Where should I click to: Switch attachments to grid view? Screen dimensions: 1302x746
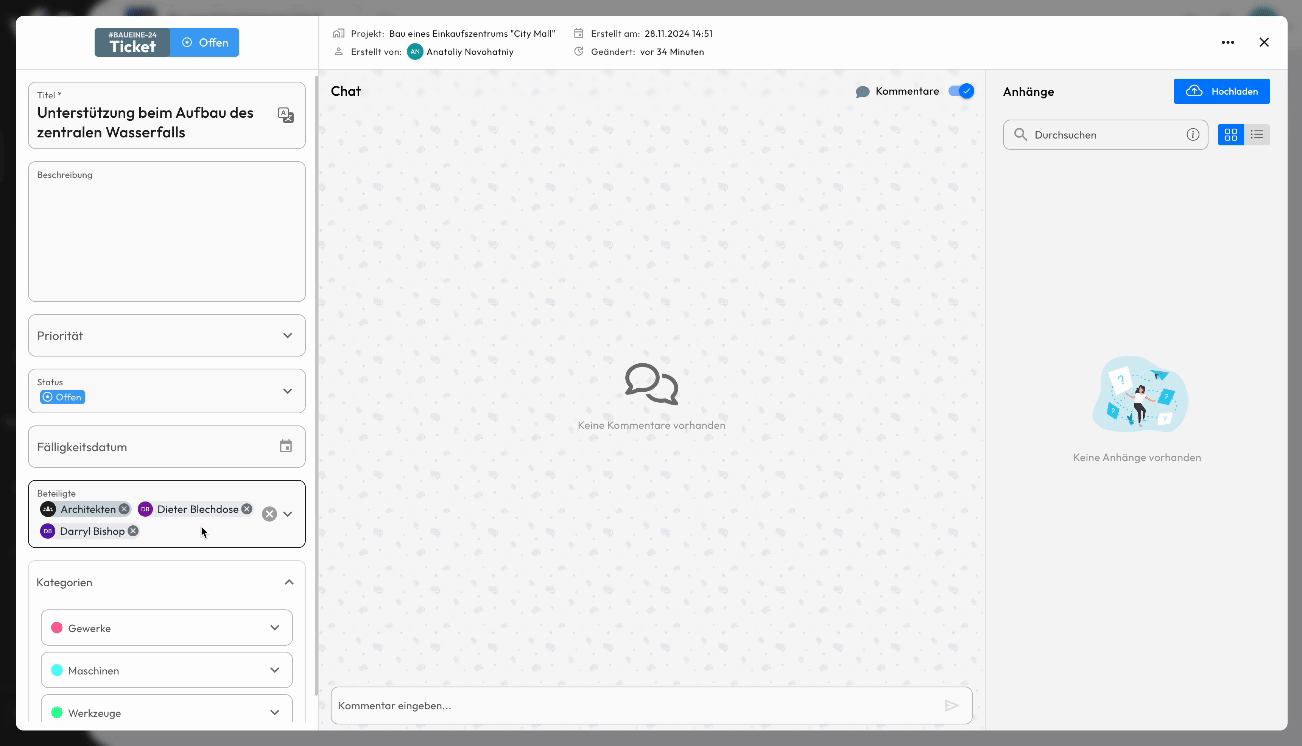click(1231, 135)
